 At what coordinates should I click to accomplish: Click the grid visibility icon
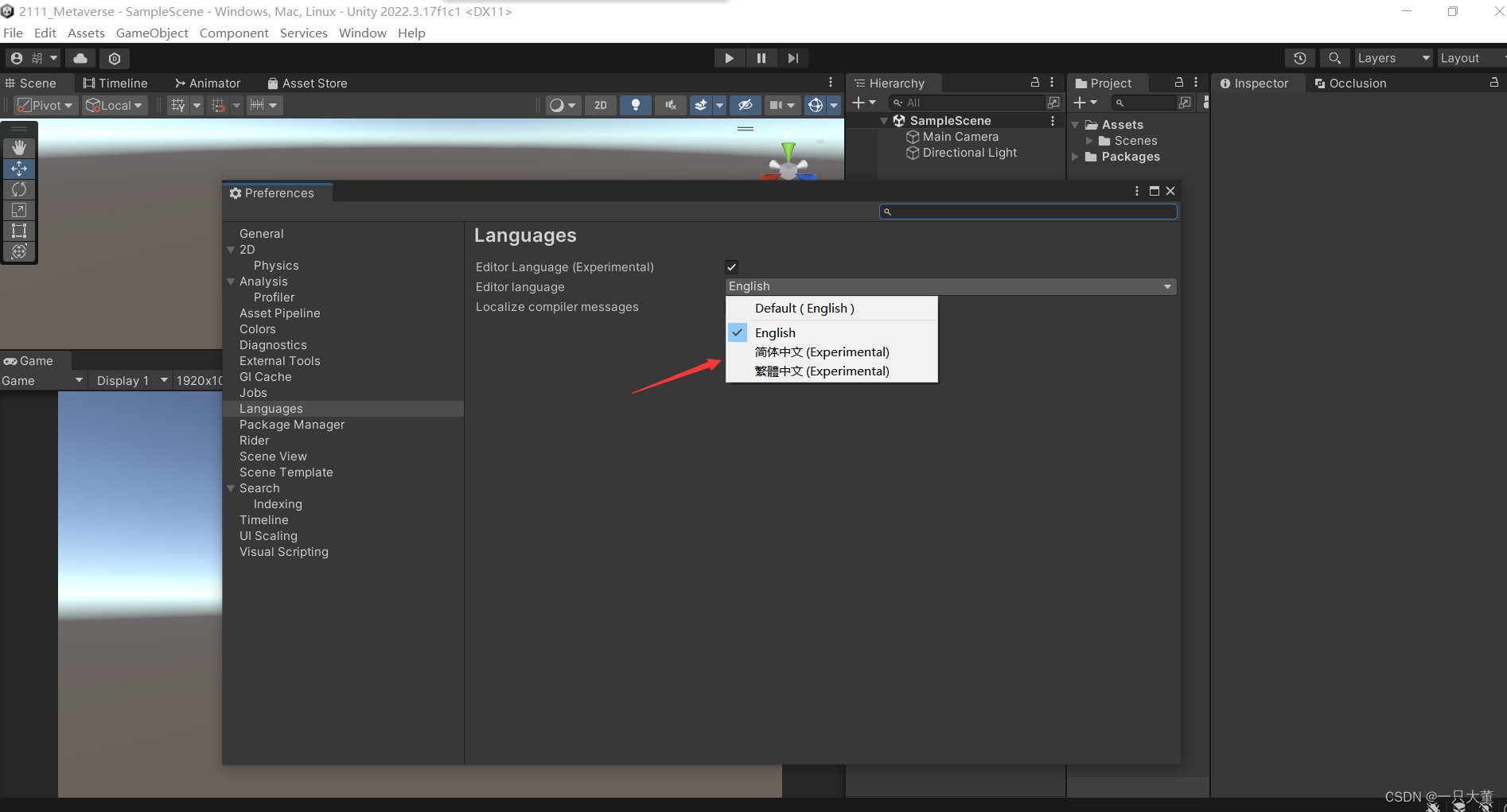pyautogui.click(x=178, y=105)
